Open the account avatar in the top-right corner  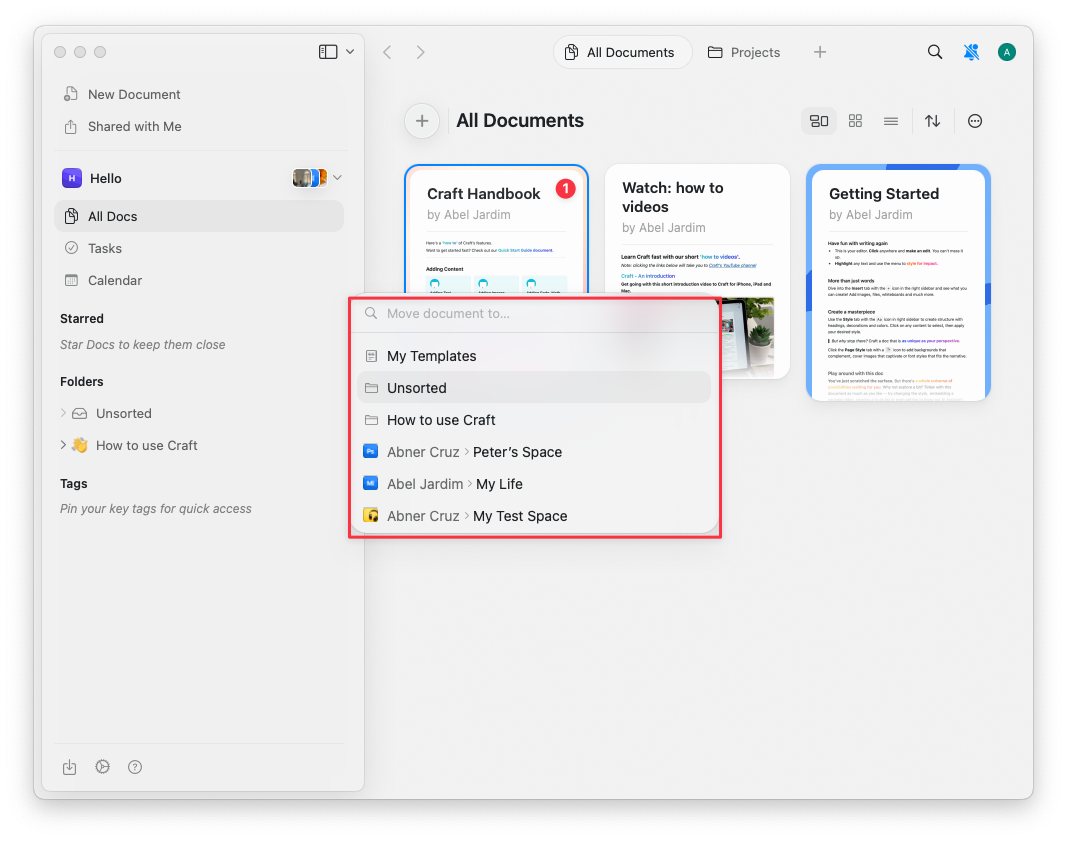coord(1006,51)
